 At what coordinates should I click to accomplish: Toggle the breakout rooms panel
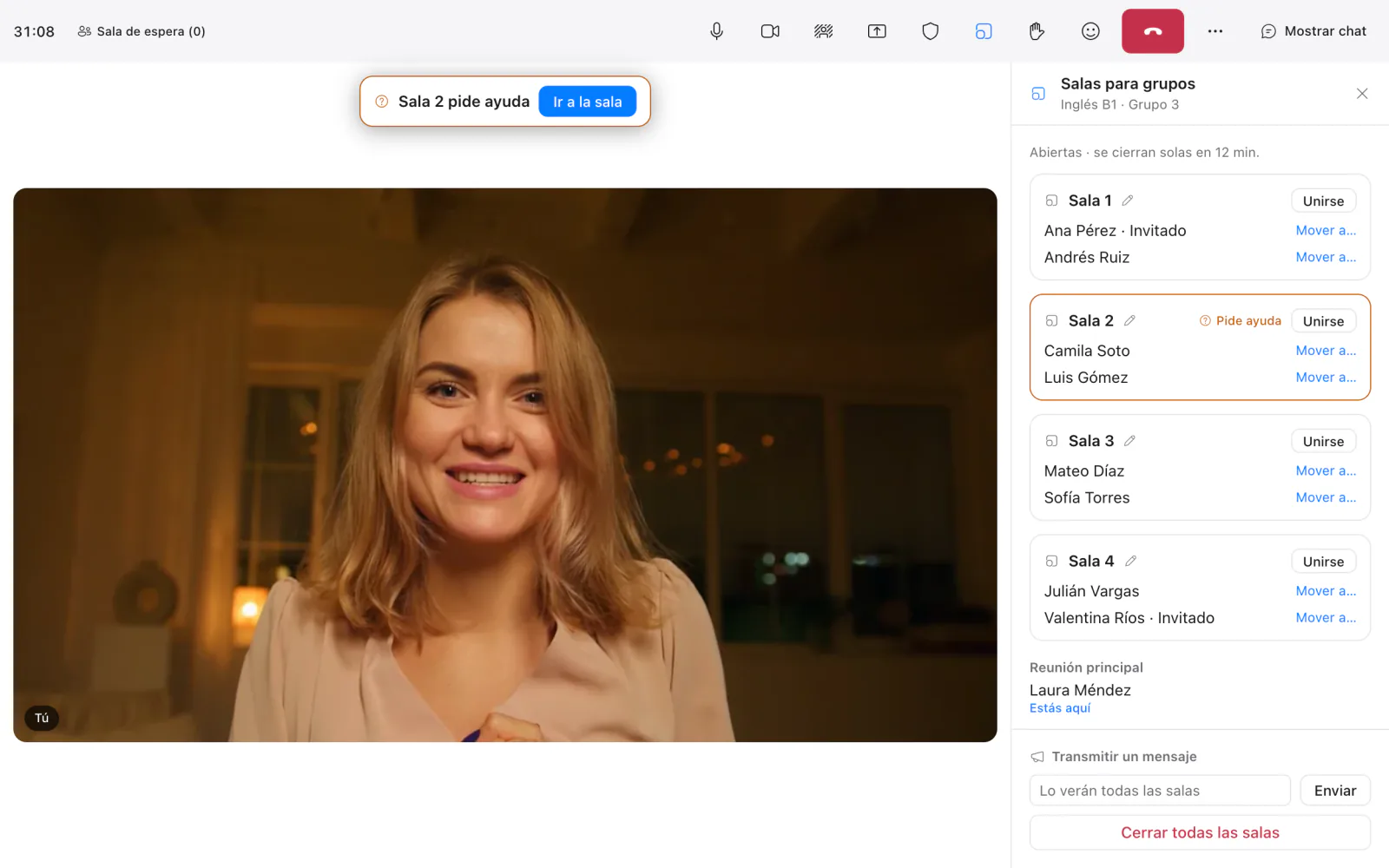(x=984, y=31)
